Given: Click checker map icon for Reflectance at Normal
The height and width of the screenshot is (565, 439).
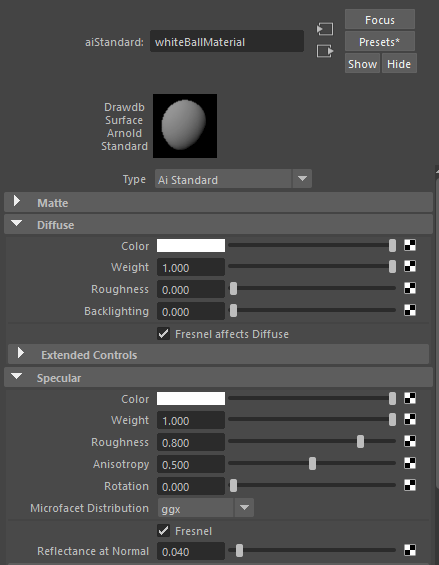Looking at the screenshot, I should pyautogui.click(x=410, y=550).
